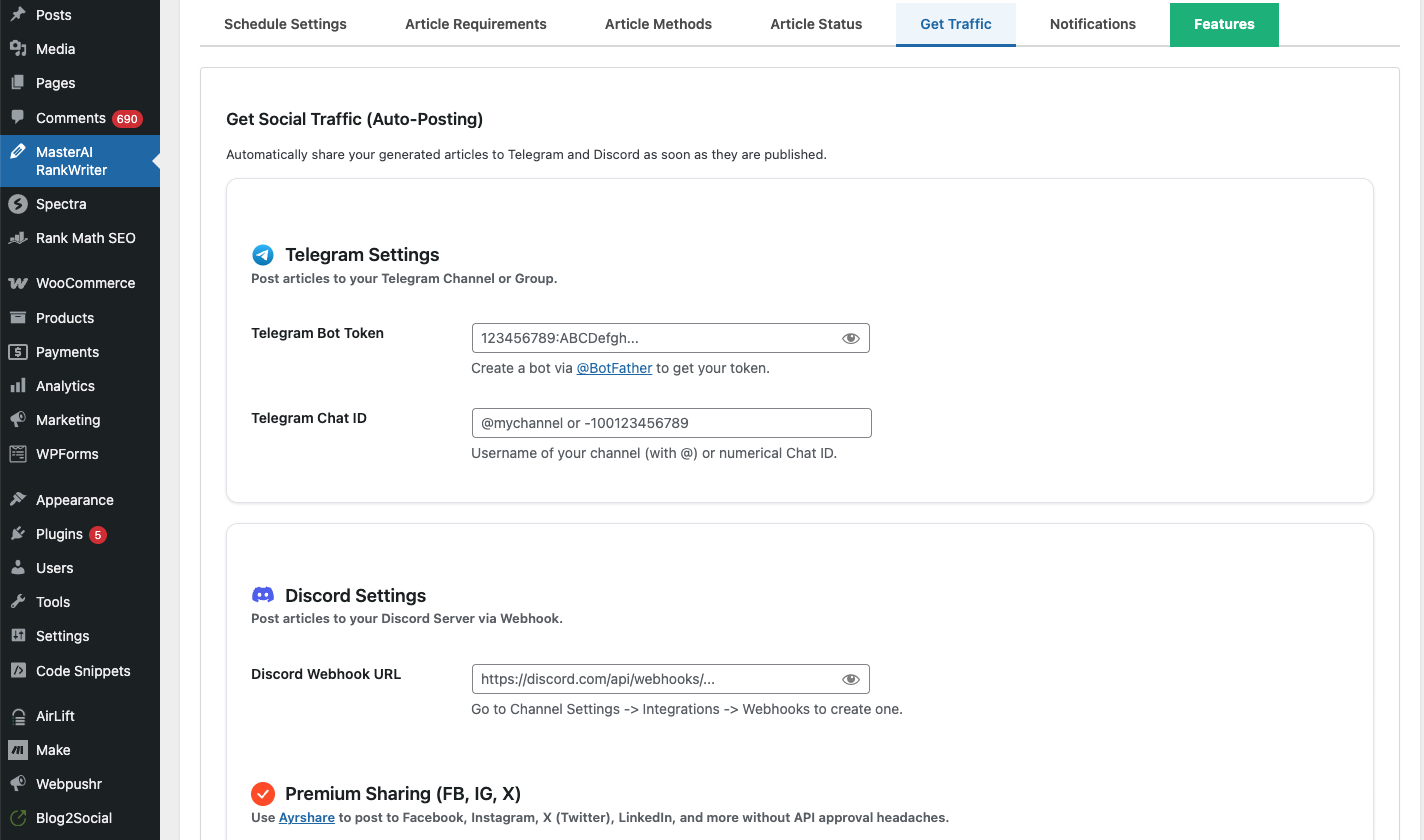Click the Tools wrench icon
Screen dimensions: 1424x840
pyautogui.click(x=18, y=602)
